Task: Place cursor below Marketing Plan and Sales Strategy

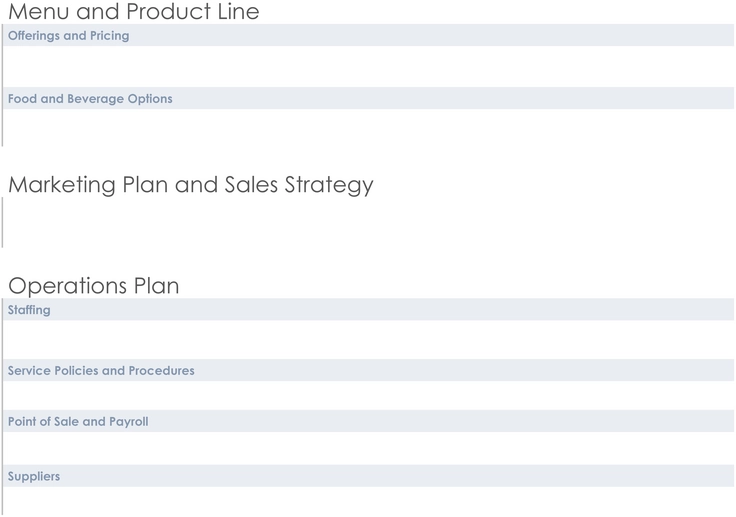Action: pos(368,222)
